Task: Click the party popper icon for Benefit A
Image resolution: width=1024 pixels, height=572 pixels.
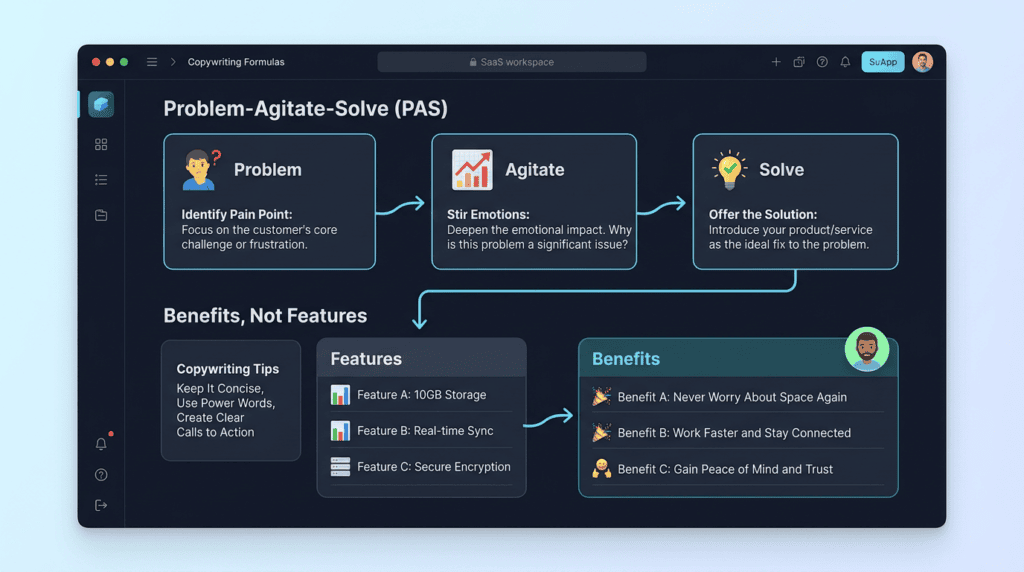Action: click(x=601, y=396)
